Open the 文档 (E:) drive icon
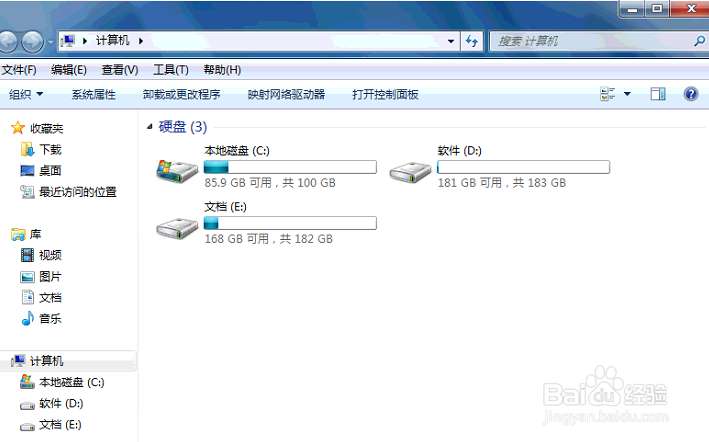The width and height of the screenshot is (709, 442). pyautogui.click(x=177, y=228)
